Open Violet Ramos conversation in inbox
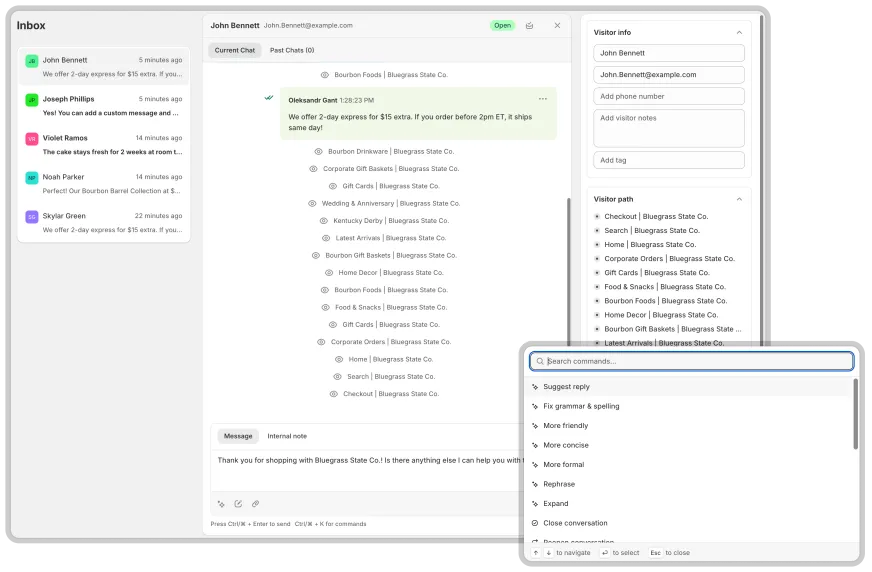This screenshot has height=572, width=872. point(104,145)
